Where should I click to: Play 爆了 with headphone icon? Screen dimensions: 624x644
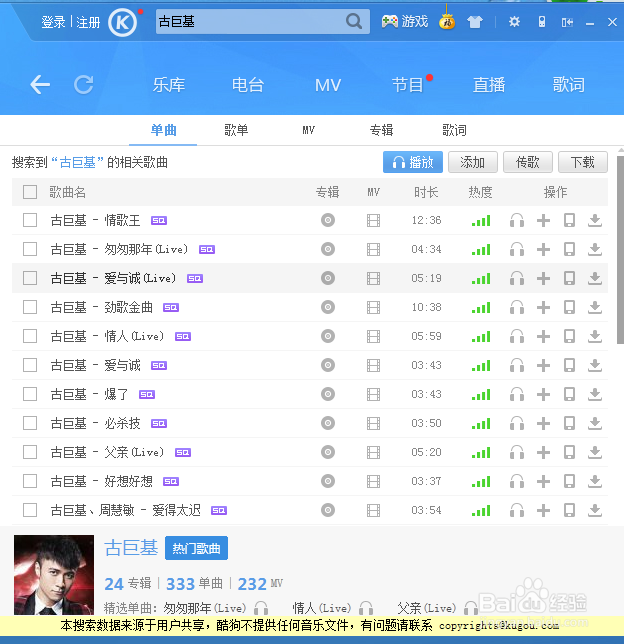pos(517,394)
